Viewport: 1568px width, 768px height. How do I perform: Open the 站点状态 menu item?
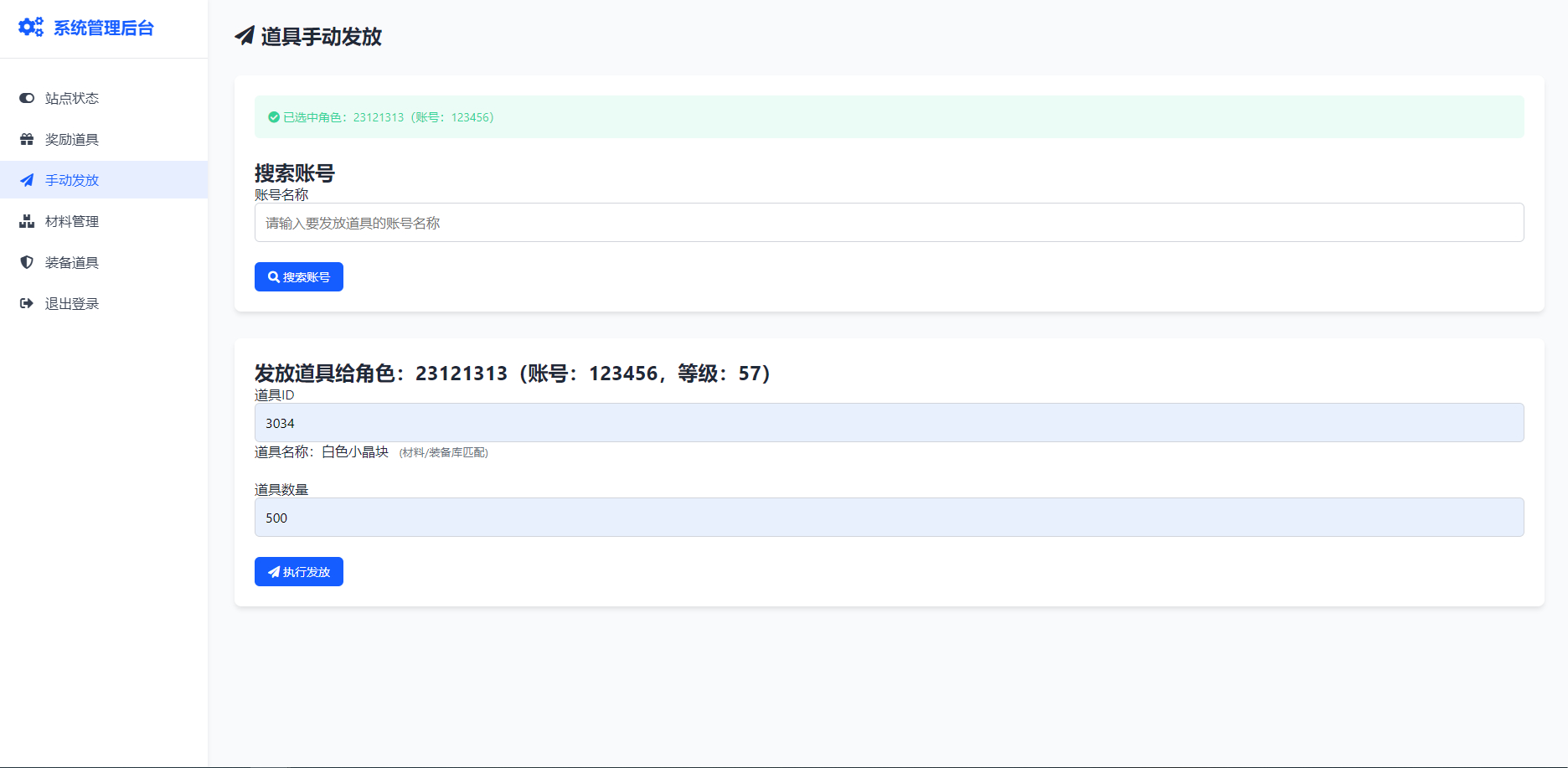[72, 98]
